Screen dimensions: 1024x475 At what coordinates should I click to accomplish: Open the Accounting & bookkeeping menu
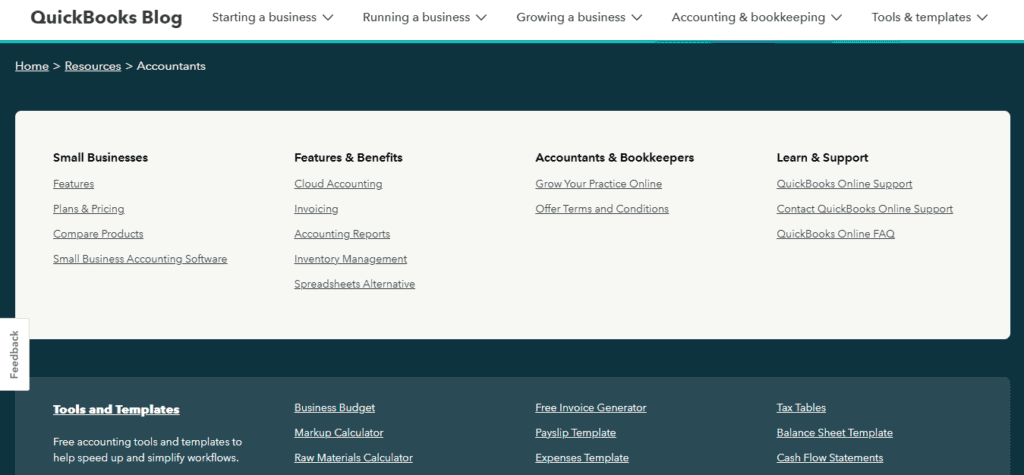[756, 18]
